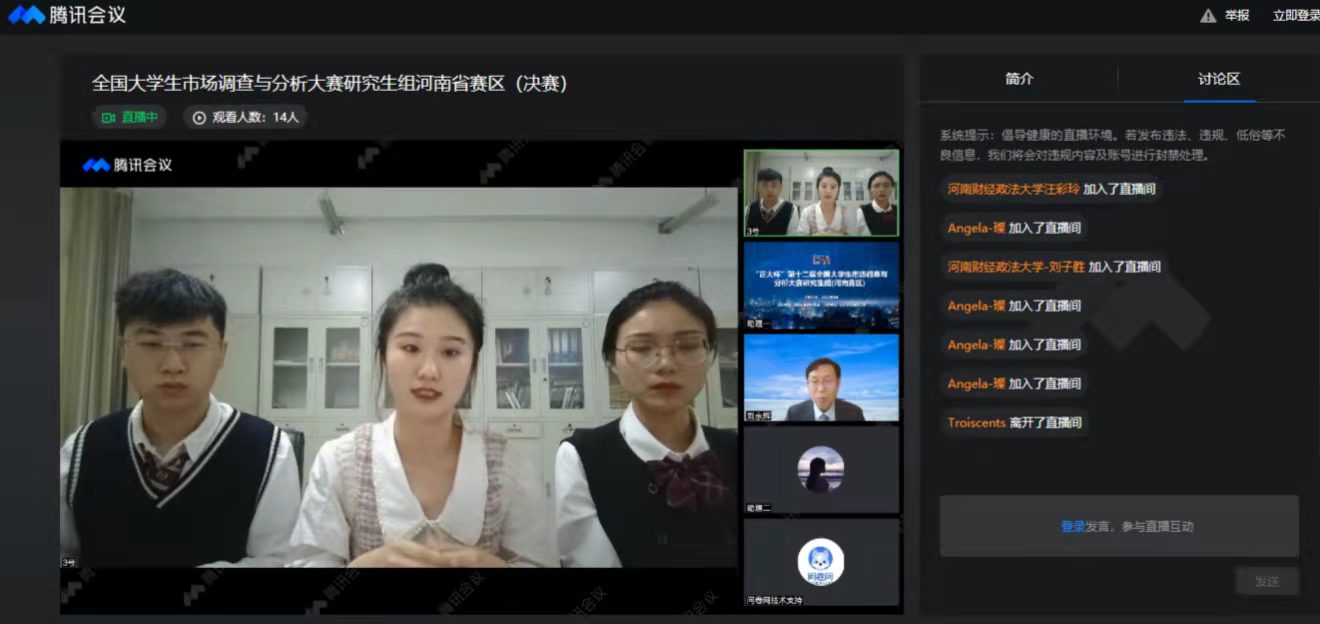Image resolution: width=1320 pixels, height=624 pixels.
Task: Open the 助理一 slide presentation thumbnail
Action: tap(820, 285)
